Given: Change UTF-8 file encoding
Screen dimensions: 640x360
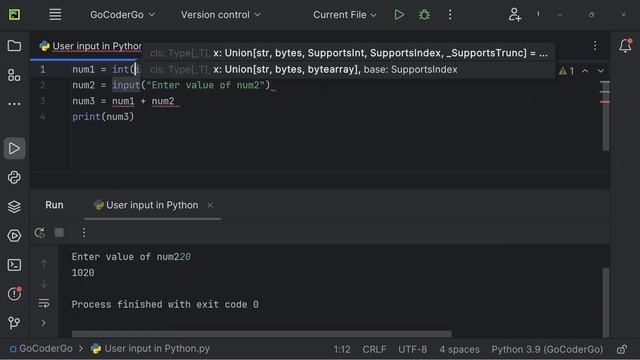Looking at the screenshot, I should click(413, 349).
